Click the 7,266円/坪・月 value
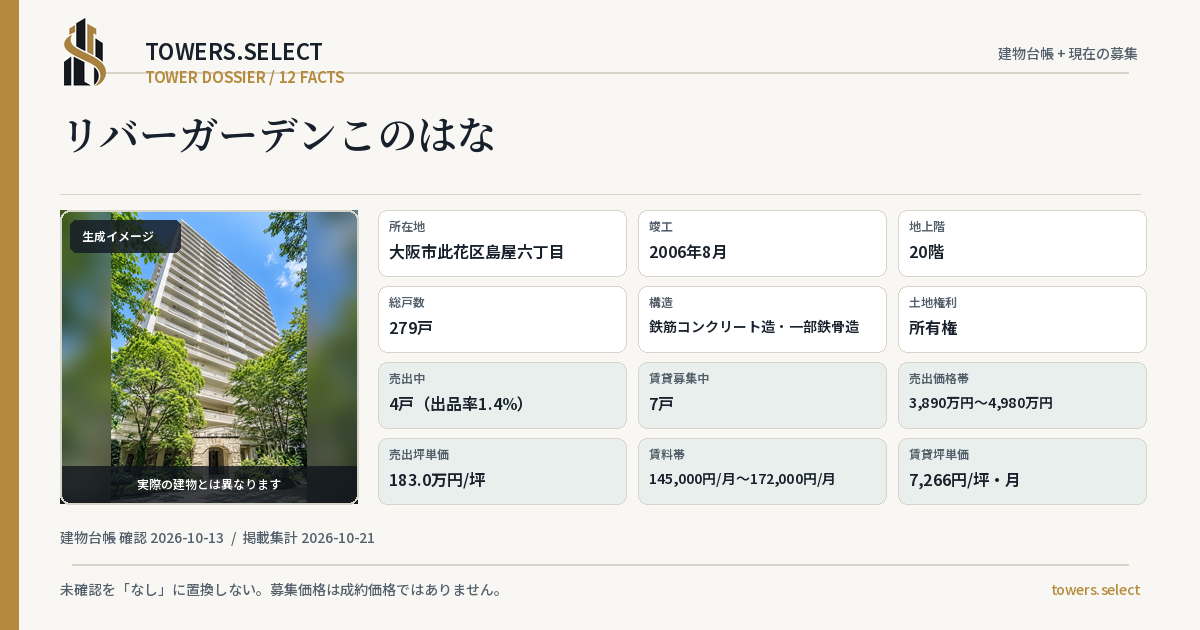Image resolution: width=1200 pixels, height=630 pixels. [965, 480]
